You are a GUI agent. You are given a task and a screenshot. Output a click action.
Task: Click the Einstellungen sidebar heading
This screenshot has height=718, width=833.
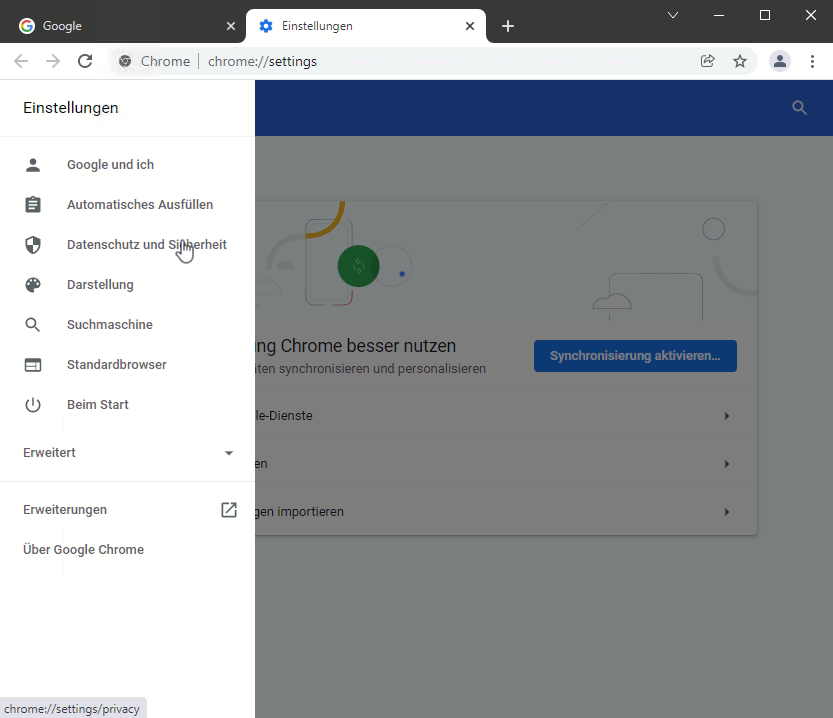coord(71,108)
